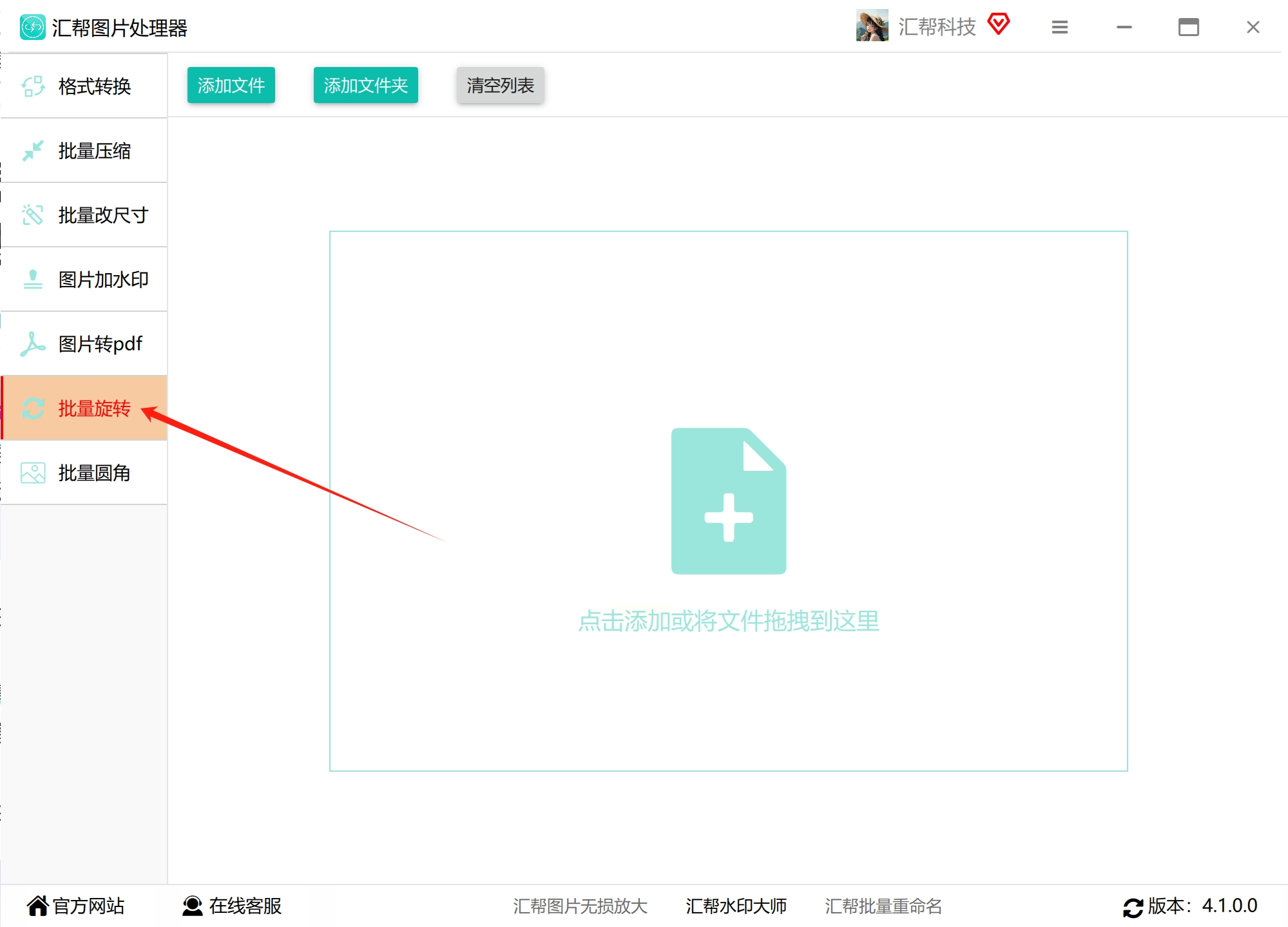Click the large add-file document icon
The width and height of the screenshot is (1288, 927).
(728, 501)
